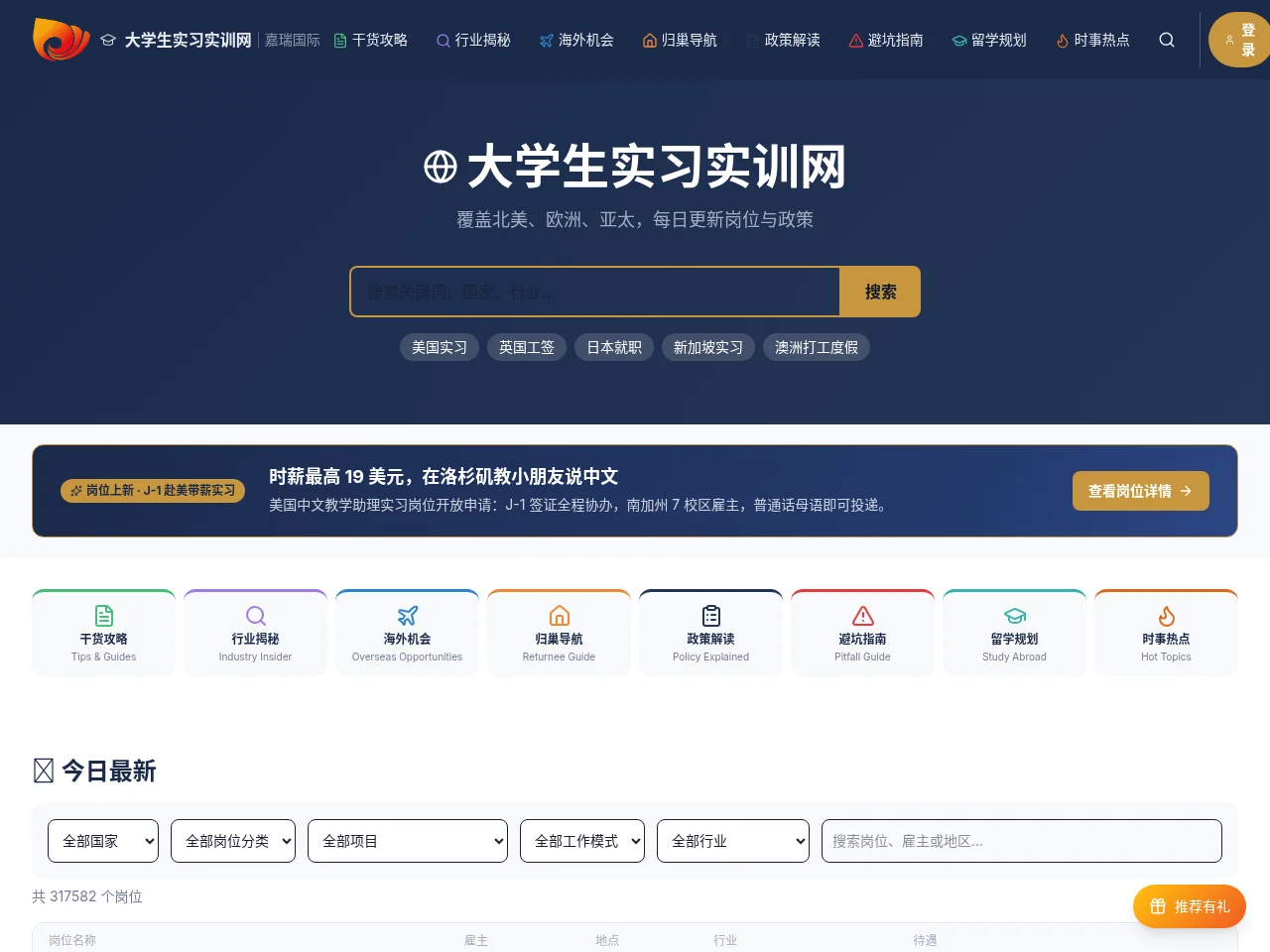Select 政策解读 in the top navigation
The height and width of the screenshot is (952, 1270).
(783, 40)
